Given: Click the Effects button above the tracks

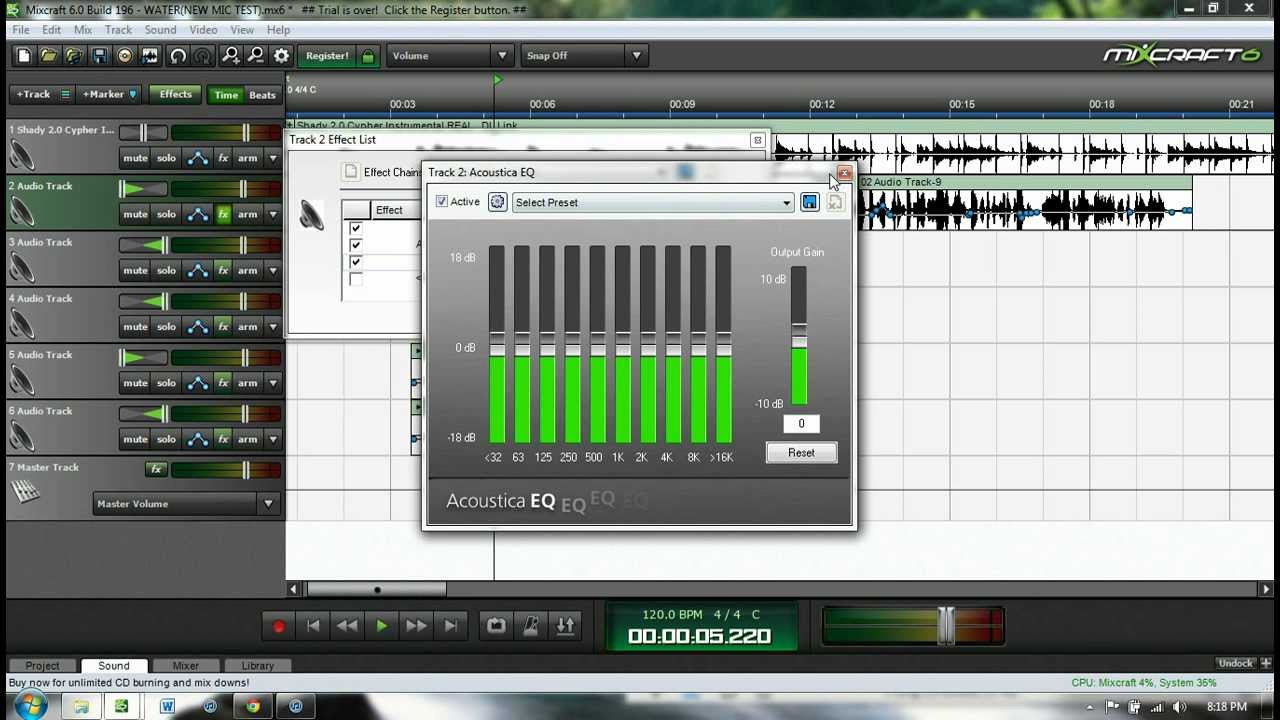Looking at the screenshot, I should [175, 95].
